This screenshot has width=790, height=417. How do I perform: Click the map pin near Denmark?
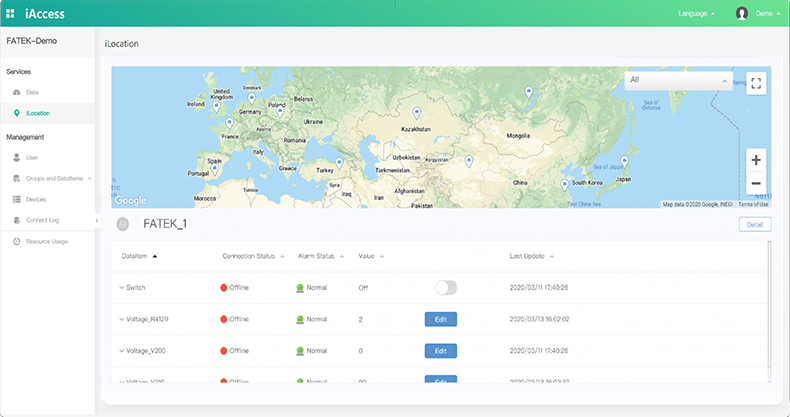251,98
